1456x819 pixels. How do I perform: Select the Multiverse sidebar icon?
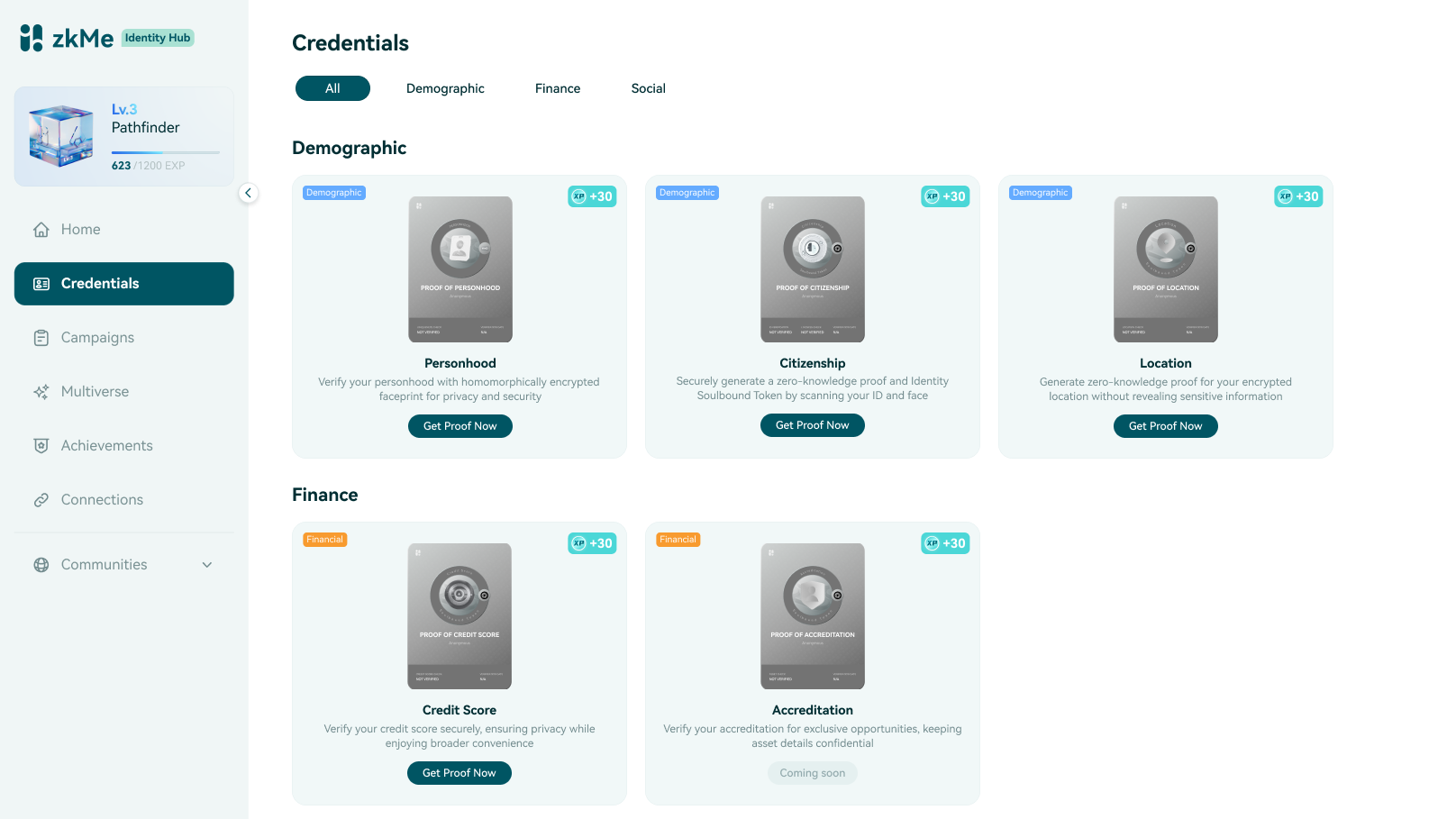click(41, 391)
